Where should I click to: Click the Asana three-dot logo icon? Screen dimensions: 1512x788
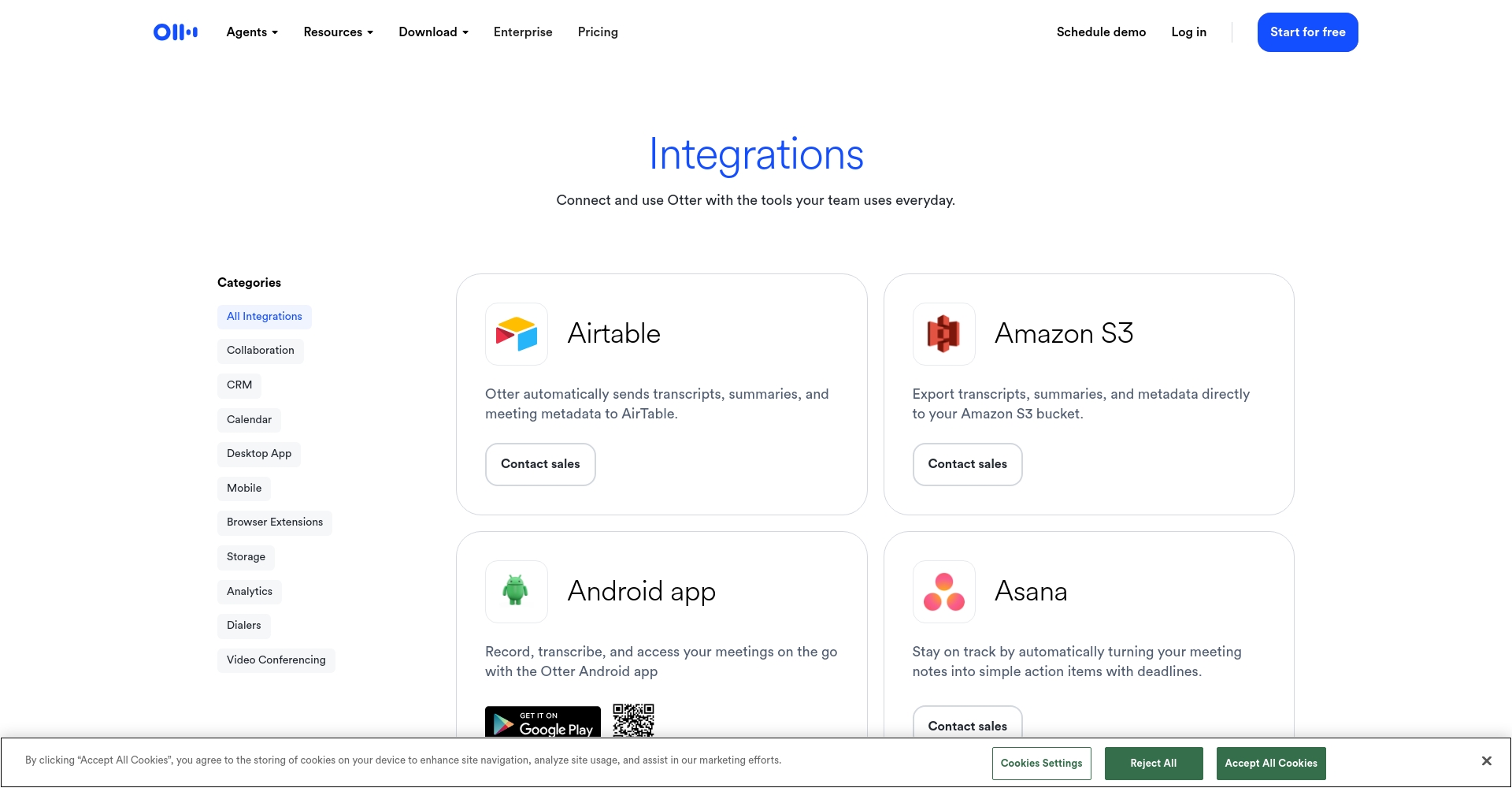[x=943, y=592]
